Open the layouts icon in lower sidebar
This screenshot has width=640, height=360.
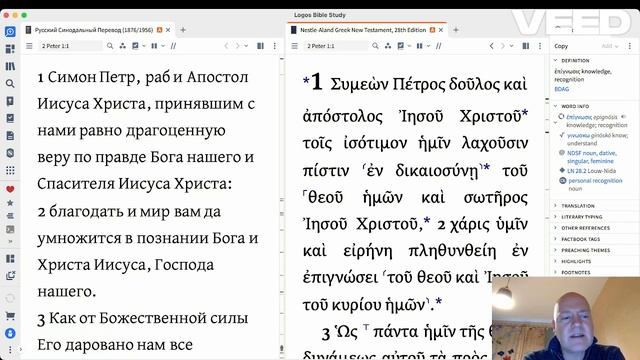coord(10,259)
